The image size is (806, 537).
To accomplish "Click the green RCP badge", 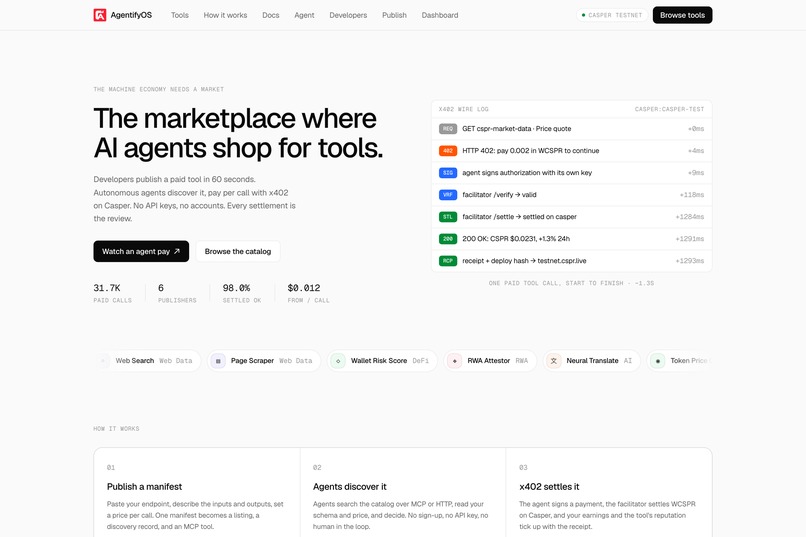I will (x=448, y=261).
